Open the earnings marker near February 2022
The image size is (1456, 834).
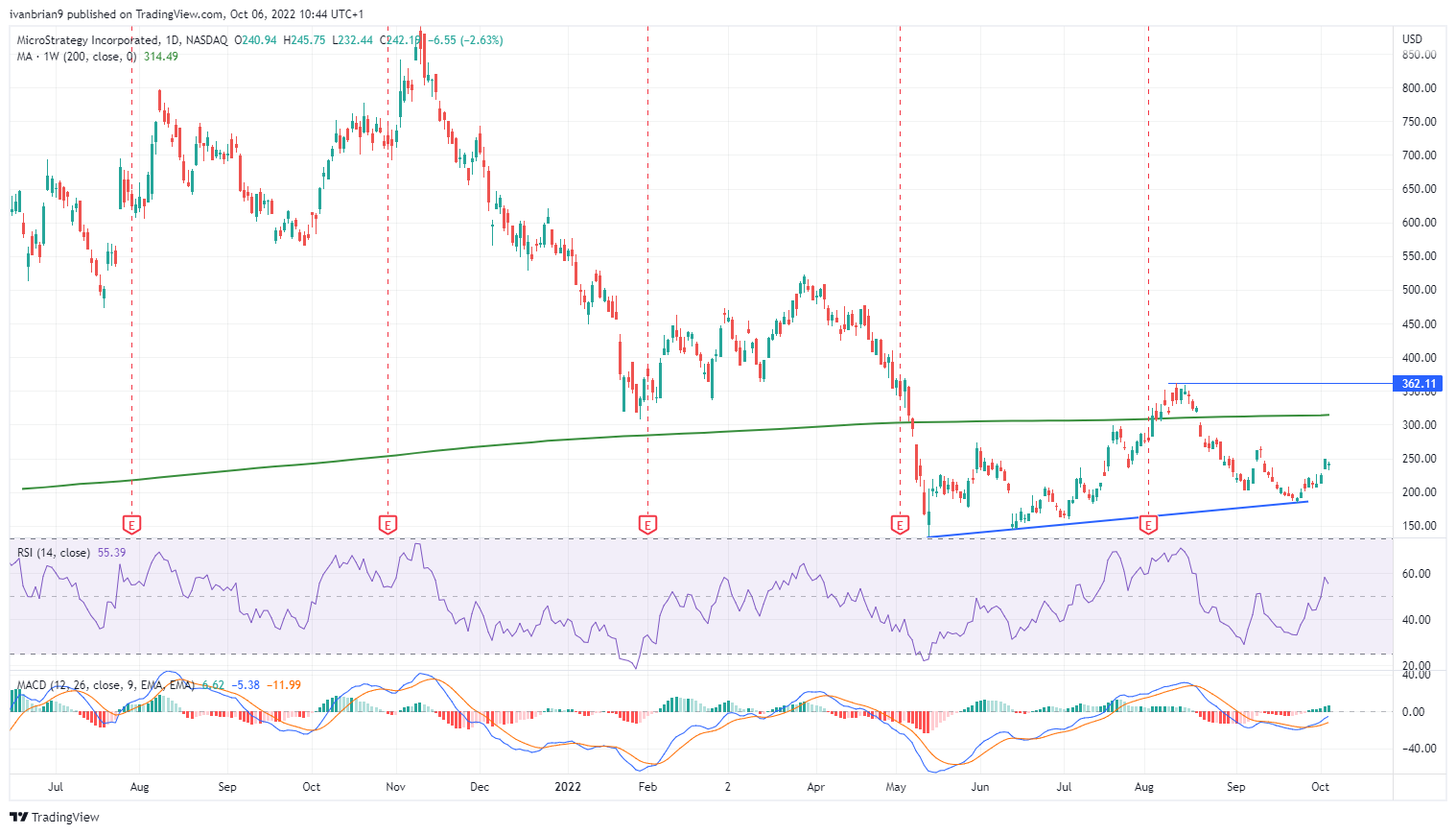point(647,524)
